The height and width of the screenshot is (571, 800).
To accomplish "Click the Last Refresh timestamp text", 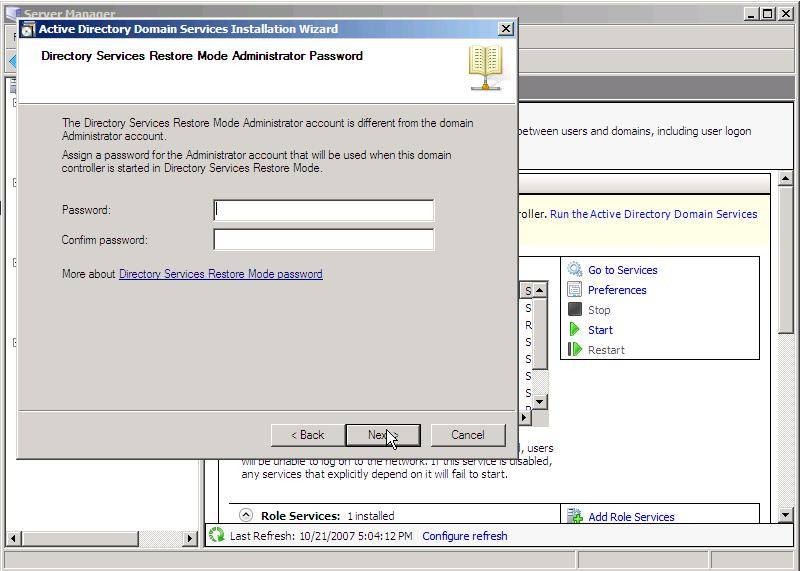I will (321, 536).
